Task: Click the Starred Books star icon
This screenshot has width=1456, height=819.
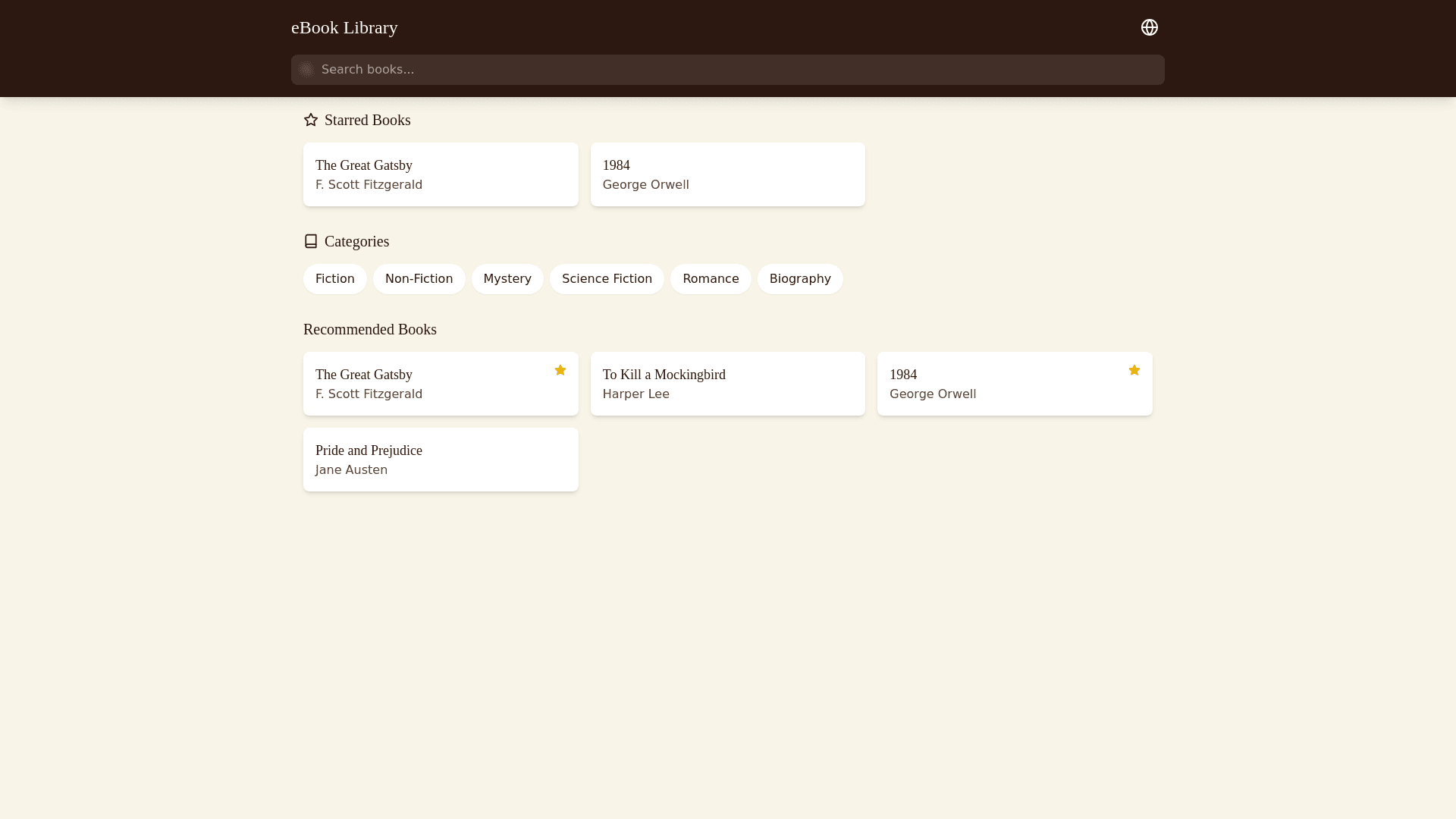Action: [311, 120]
